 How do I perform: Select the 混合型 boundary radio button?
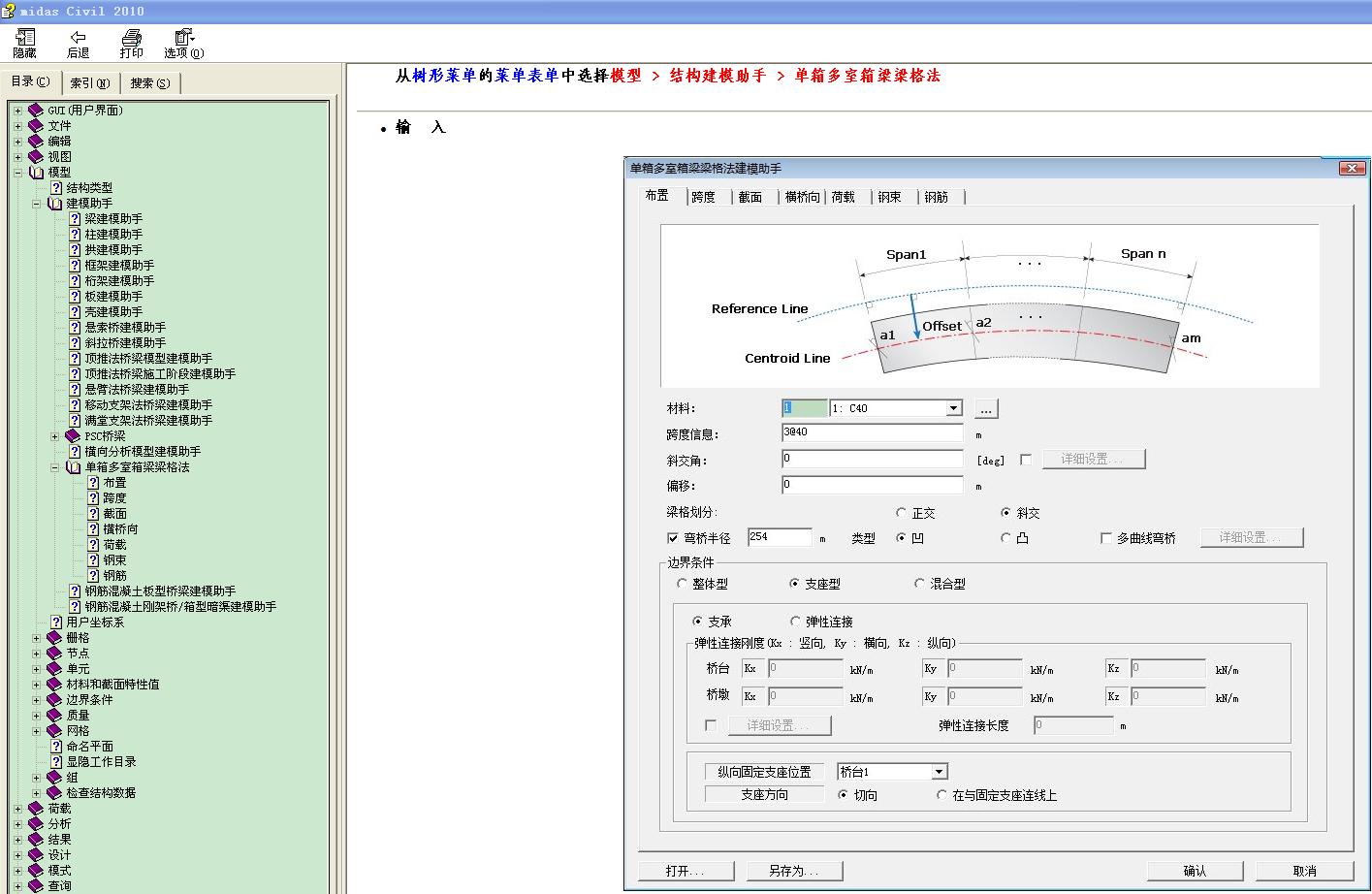[919, 584]
